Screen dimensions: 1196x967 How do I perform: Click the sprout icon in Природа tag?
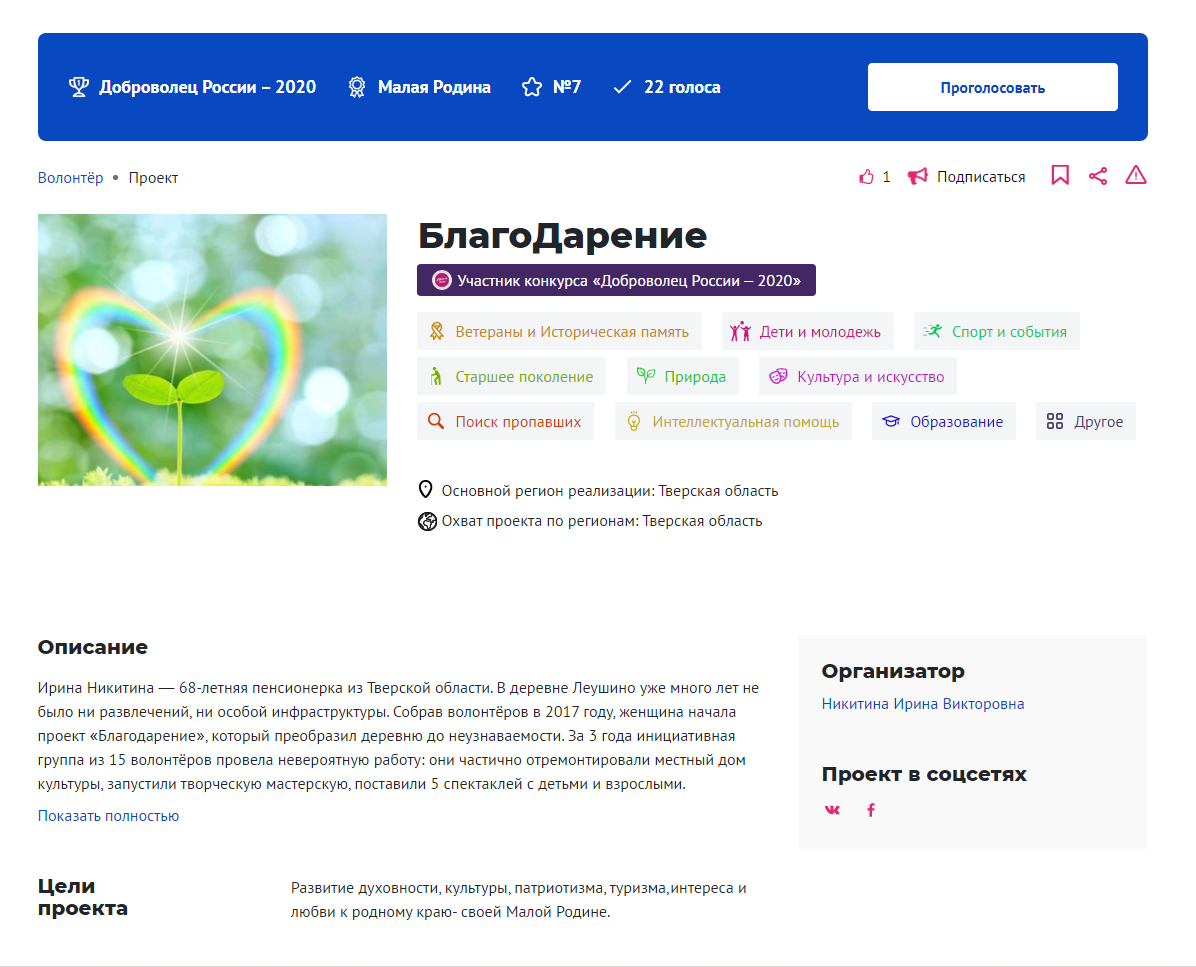pyautogui.click(x=646, y=375)
